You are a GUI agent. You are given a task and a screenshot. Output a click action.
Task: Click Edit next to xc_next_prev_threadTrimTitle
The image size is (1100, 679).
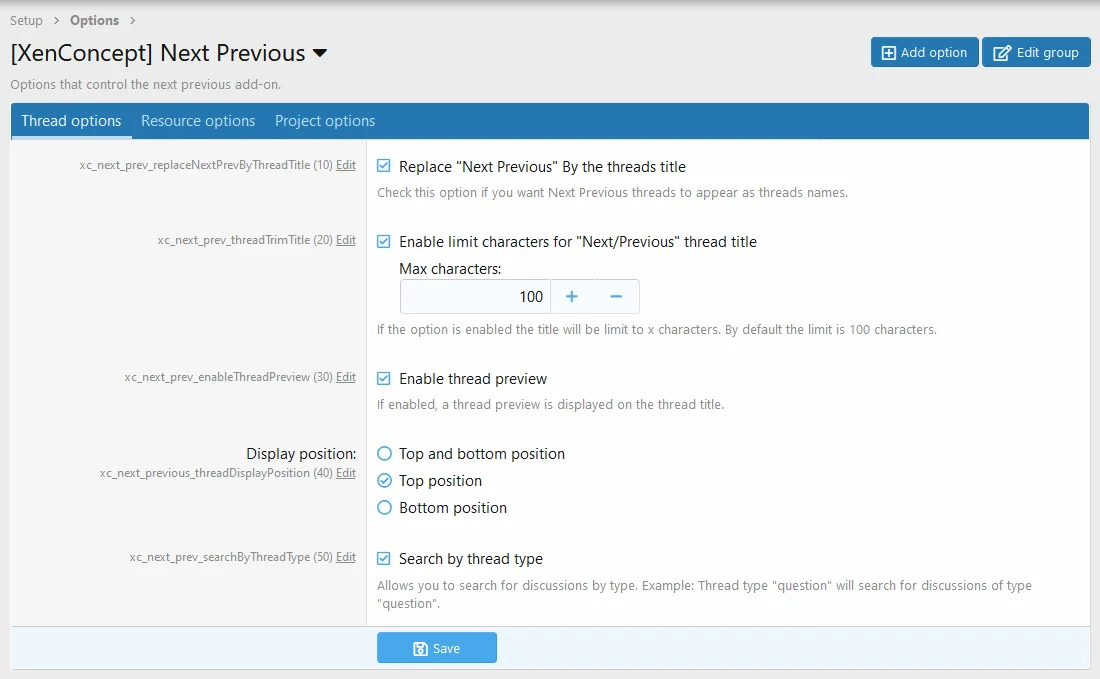[x=346, y=240]
